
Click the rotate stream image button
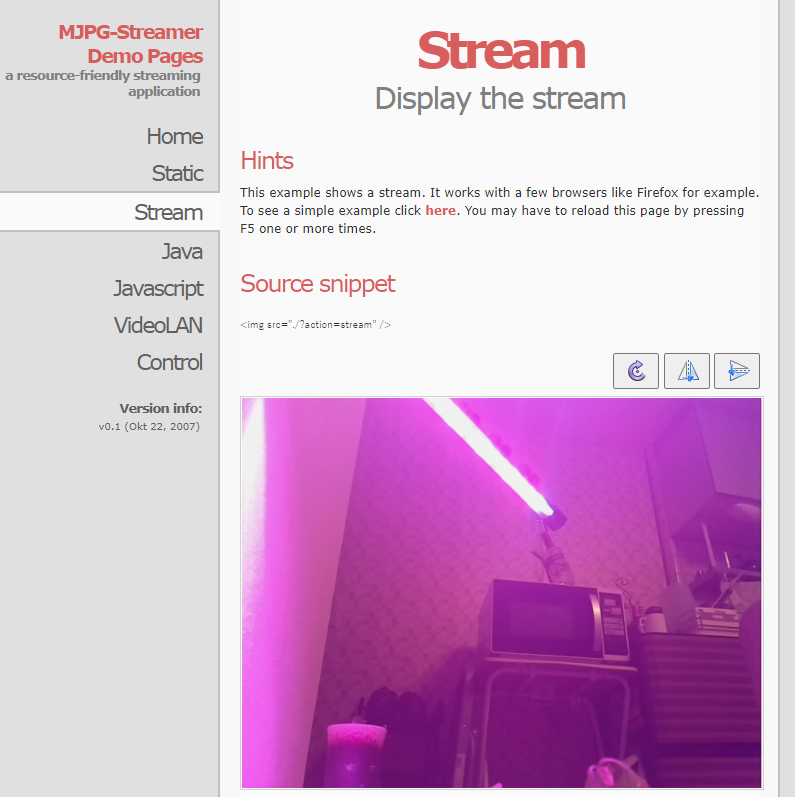(635, 371)
